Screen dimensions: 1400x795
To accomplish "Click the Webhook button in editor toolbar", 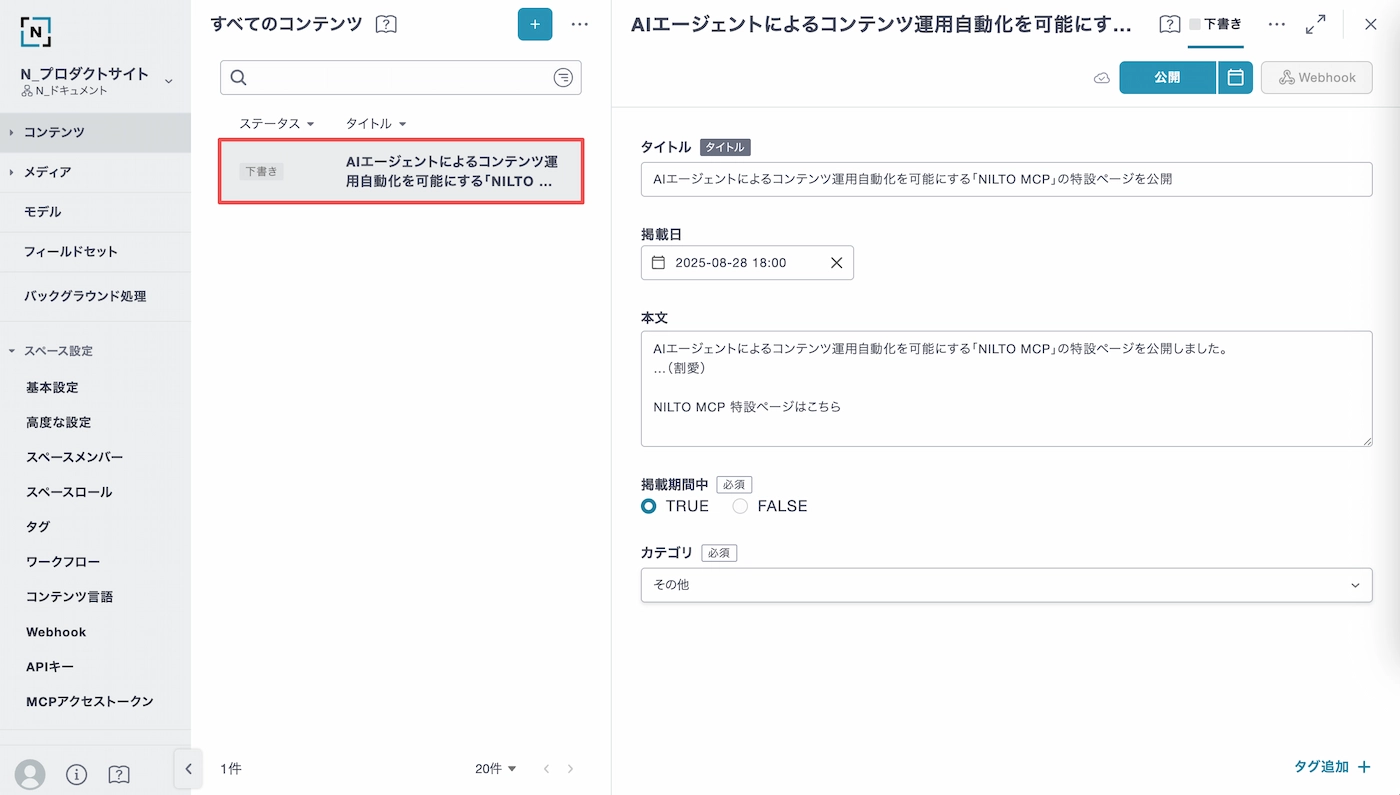I will tap(1316, 77).
